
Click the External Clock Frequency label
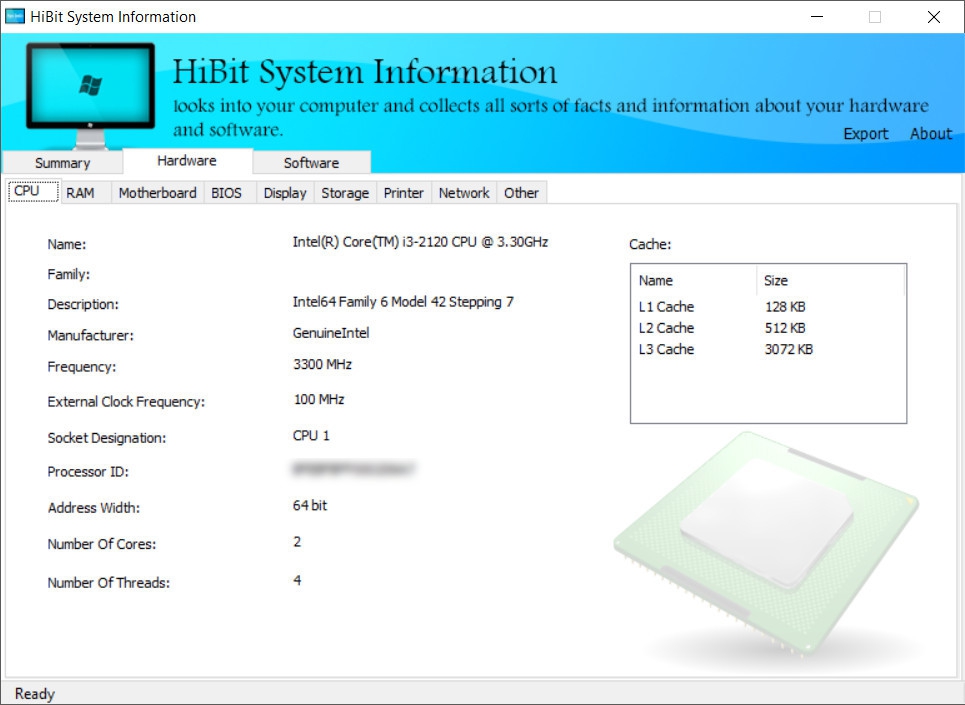[x=126, y=402]
